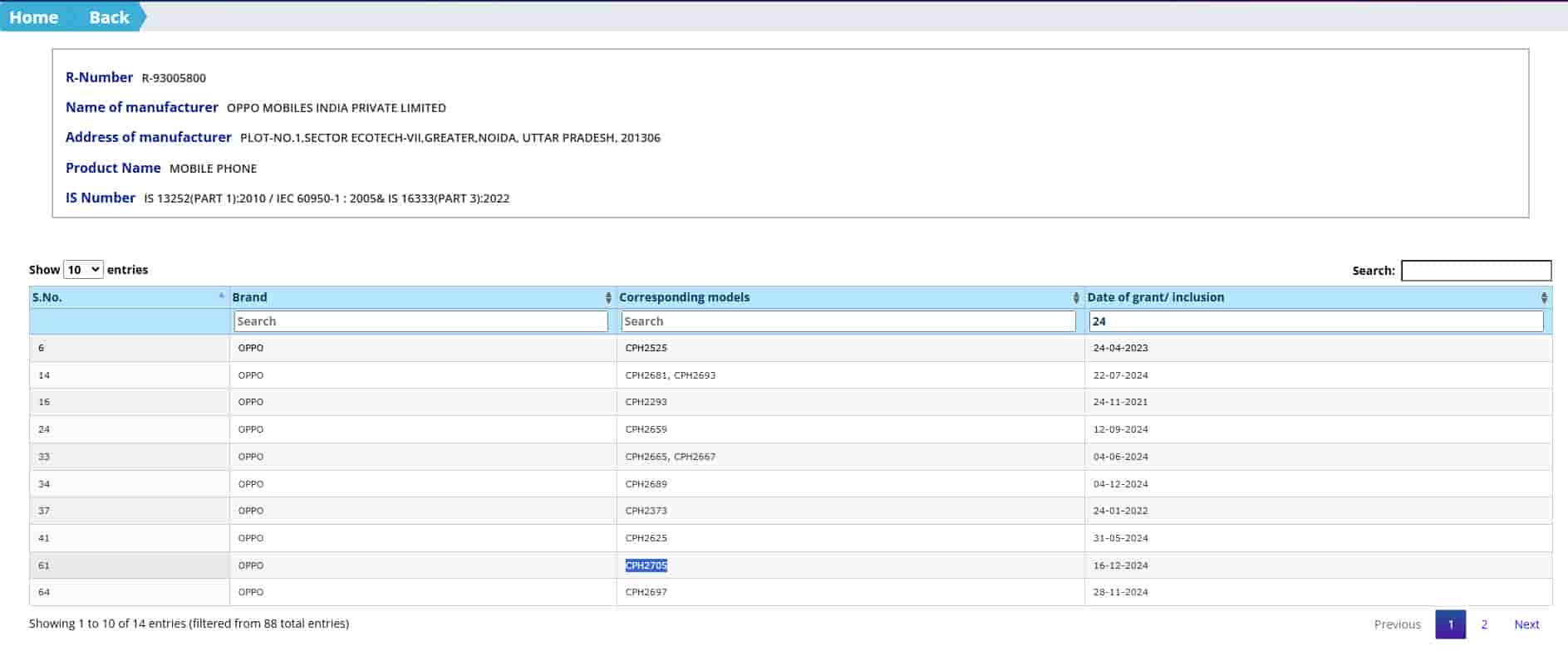Click the Date filter field containing 24
This screenshot has width=1568, height=651.
click(x=1315, y=321)
